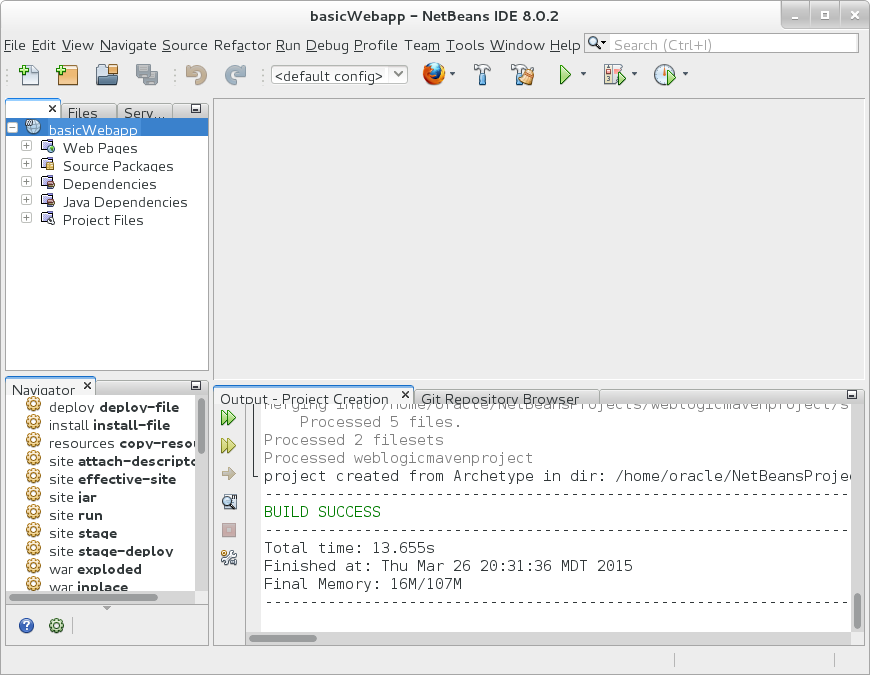Screen dimensions: 870x675
Task: Click the New File toolbar icon
Action: (29, 75)
